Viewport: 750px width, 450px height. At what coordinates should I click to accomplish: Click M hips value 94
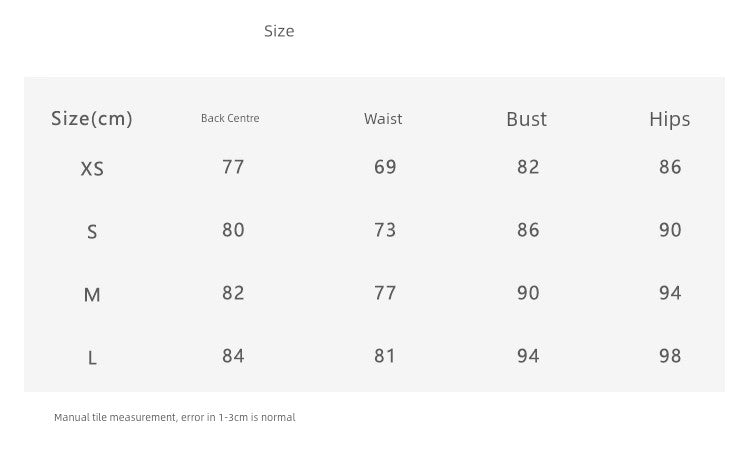click(x=670, y=293)
